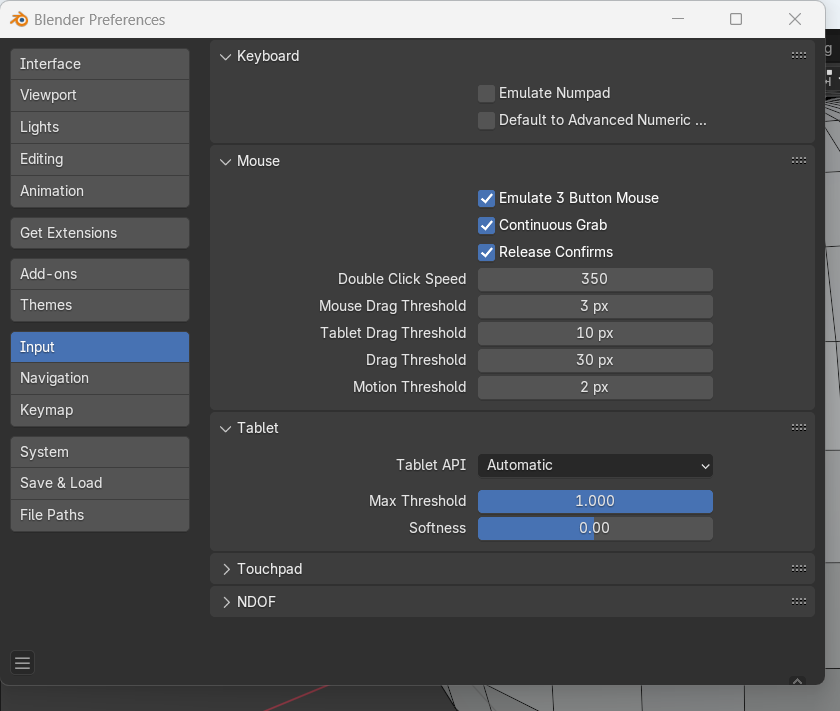Image resolution: width=840 pixels, height=711 pixels.
Task: Open the Tablet API dropdown
Action: (x=595, y=465)
